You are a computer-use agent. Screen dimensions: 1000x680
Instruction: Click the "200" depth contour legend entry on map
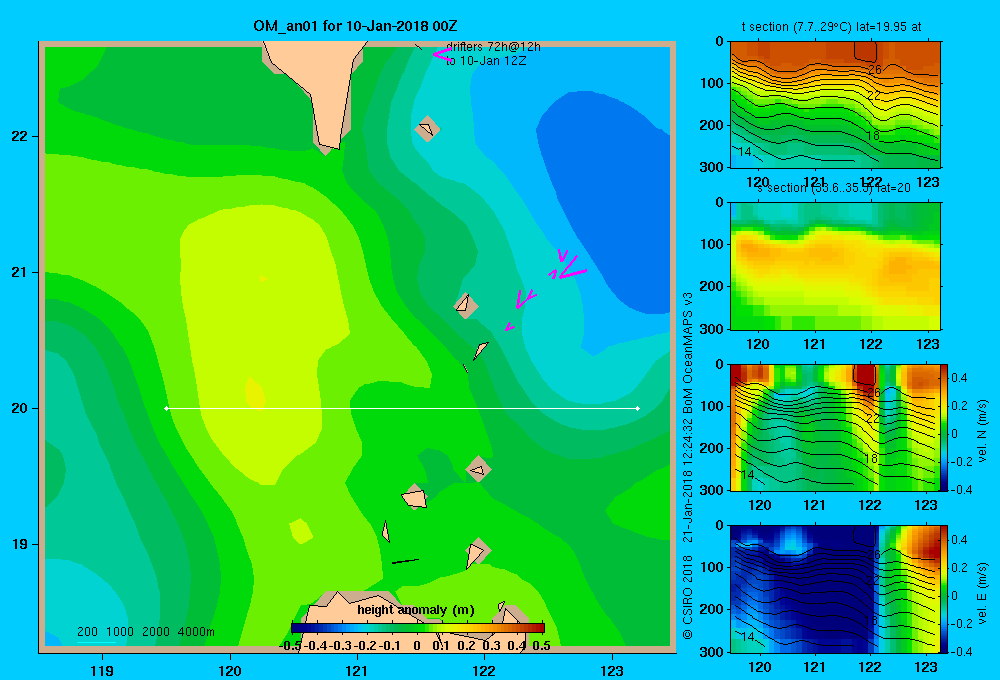point(87,632)
